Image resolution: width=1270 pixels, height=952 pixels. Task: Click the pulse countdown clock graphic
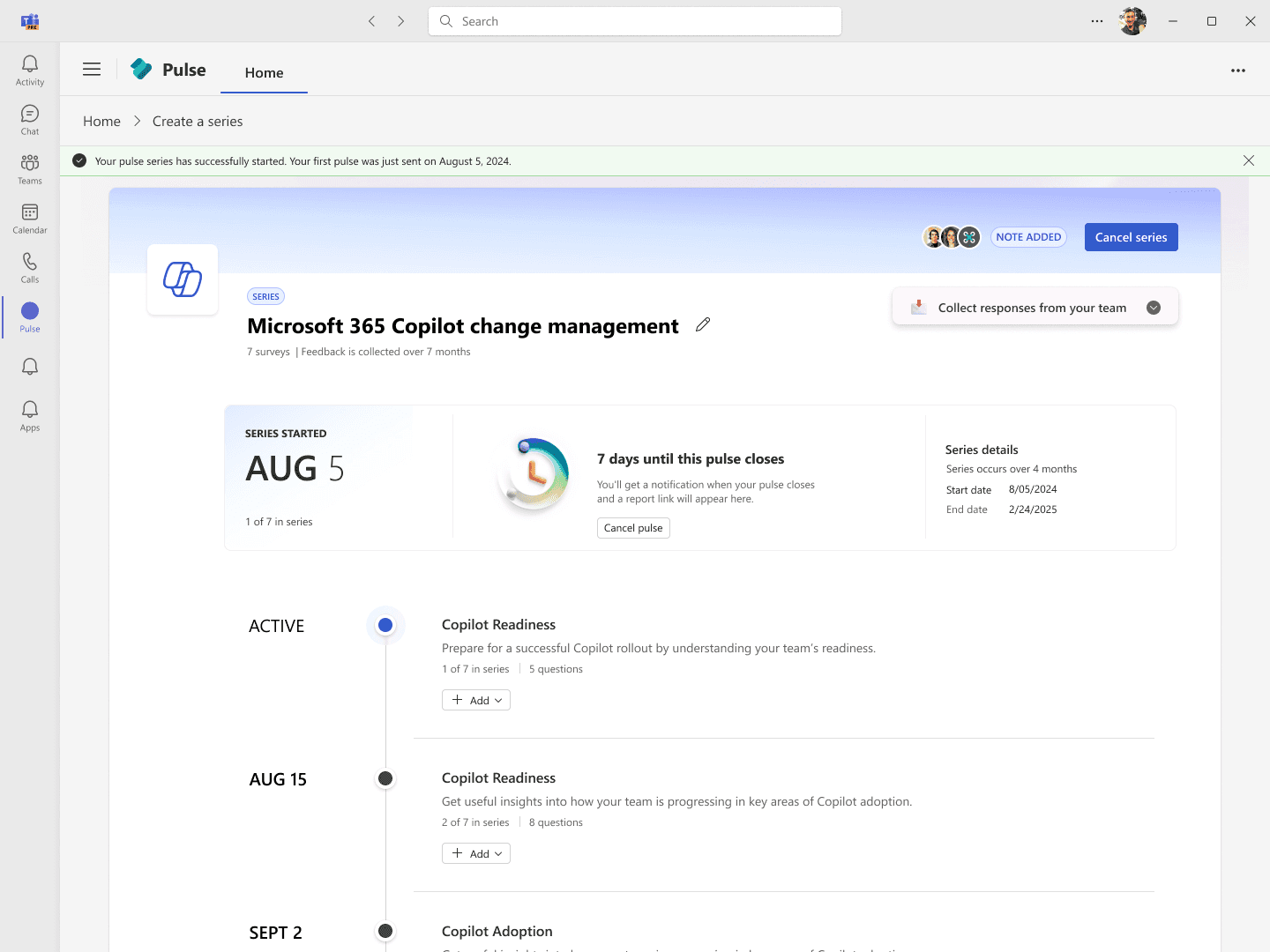coord(534,474)
